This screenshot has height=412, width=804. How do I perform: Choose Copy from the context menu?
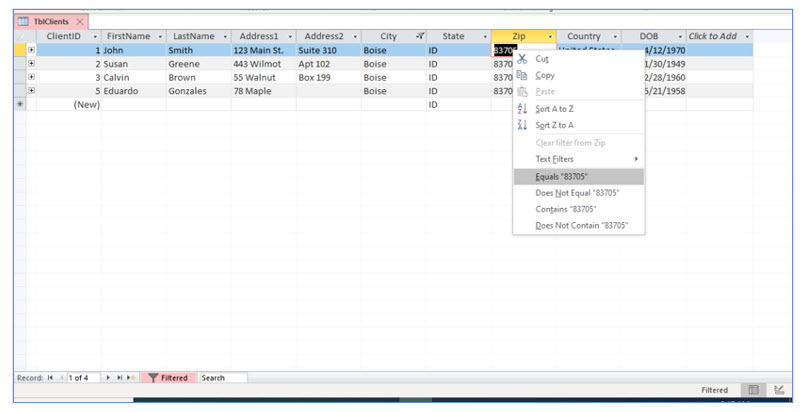click(x=578, y=75)
